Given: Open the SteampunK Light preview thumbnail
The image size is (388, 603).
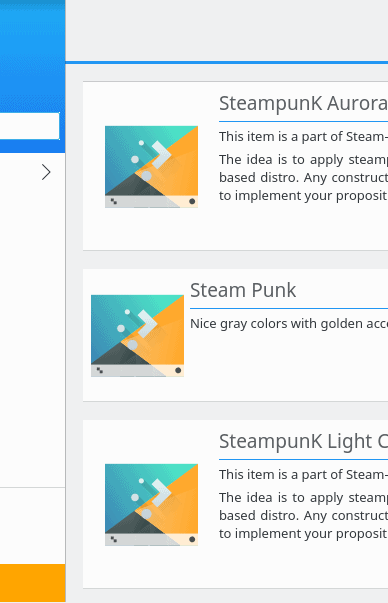Looking at the screenshot, I should [151, 505].
